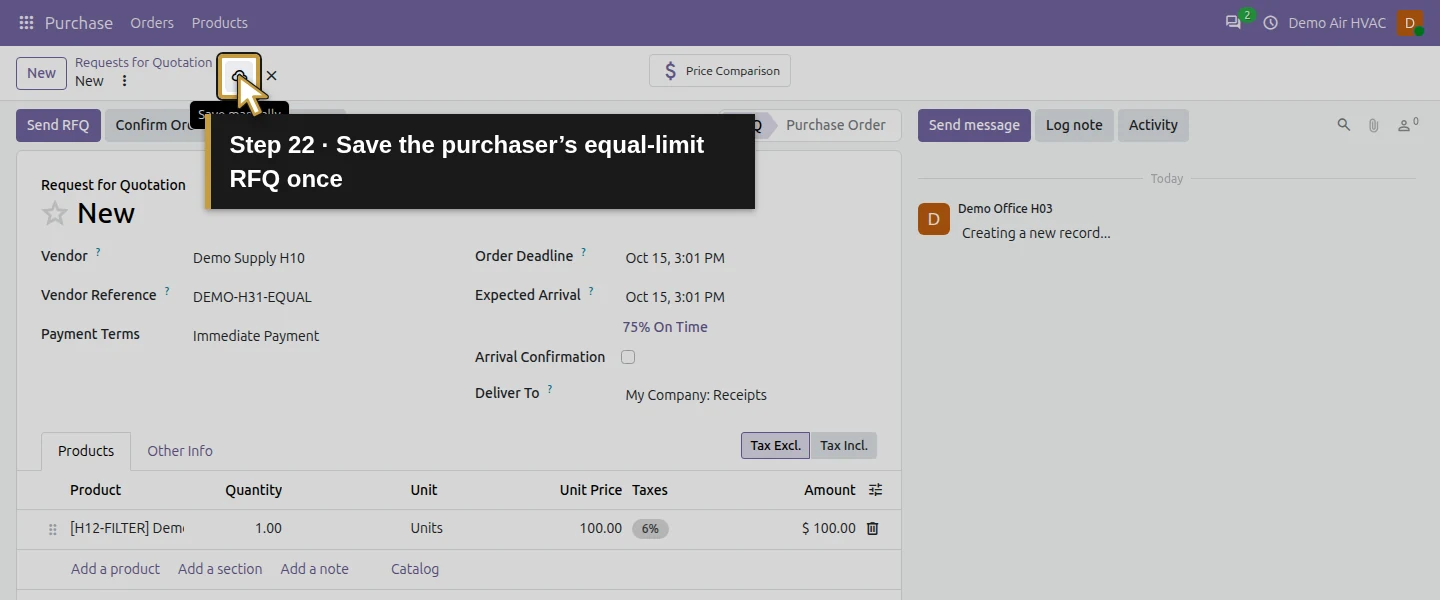Open the Order Deadline help tooltip
This screenshot has height=600, width=1440.
pos(584,253)
